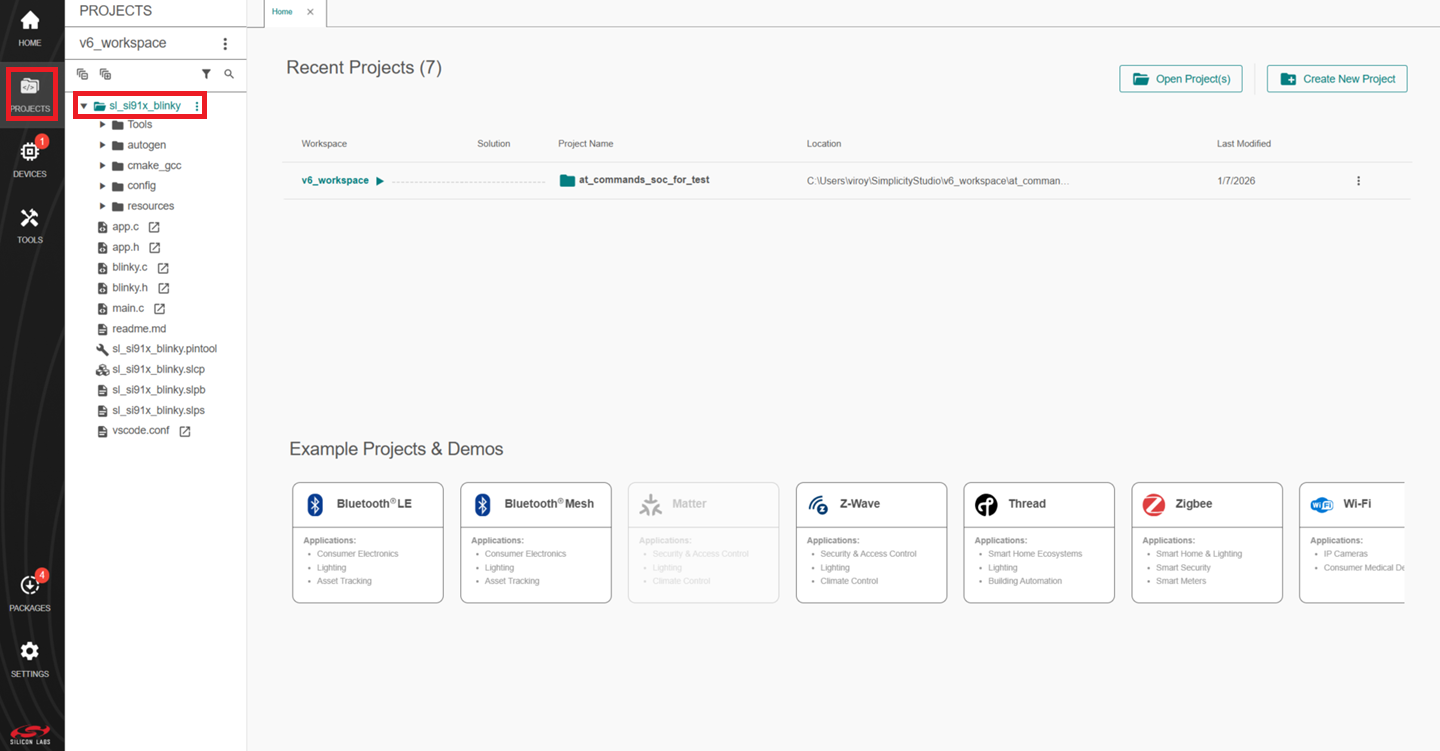Click the Silicon Labs logo at the bottom
This screenshot has width=1440, height=751.
pos(30,732)
